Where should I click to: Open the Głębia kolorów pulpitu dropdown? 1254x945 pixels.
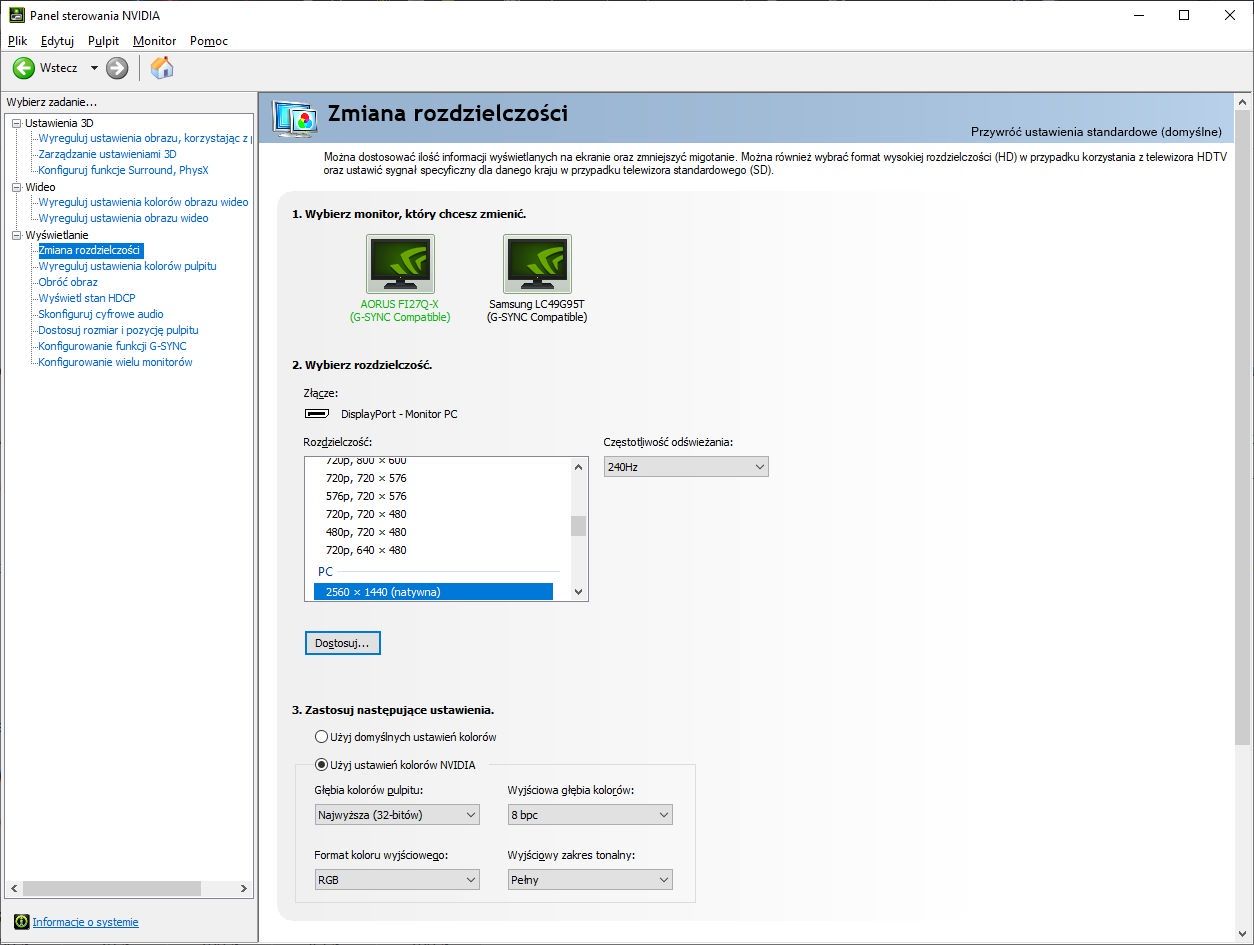coord(397,815)
